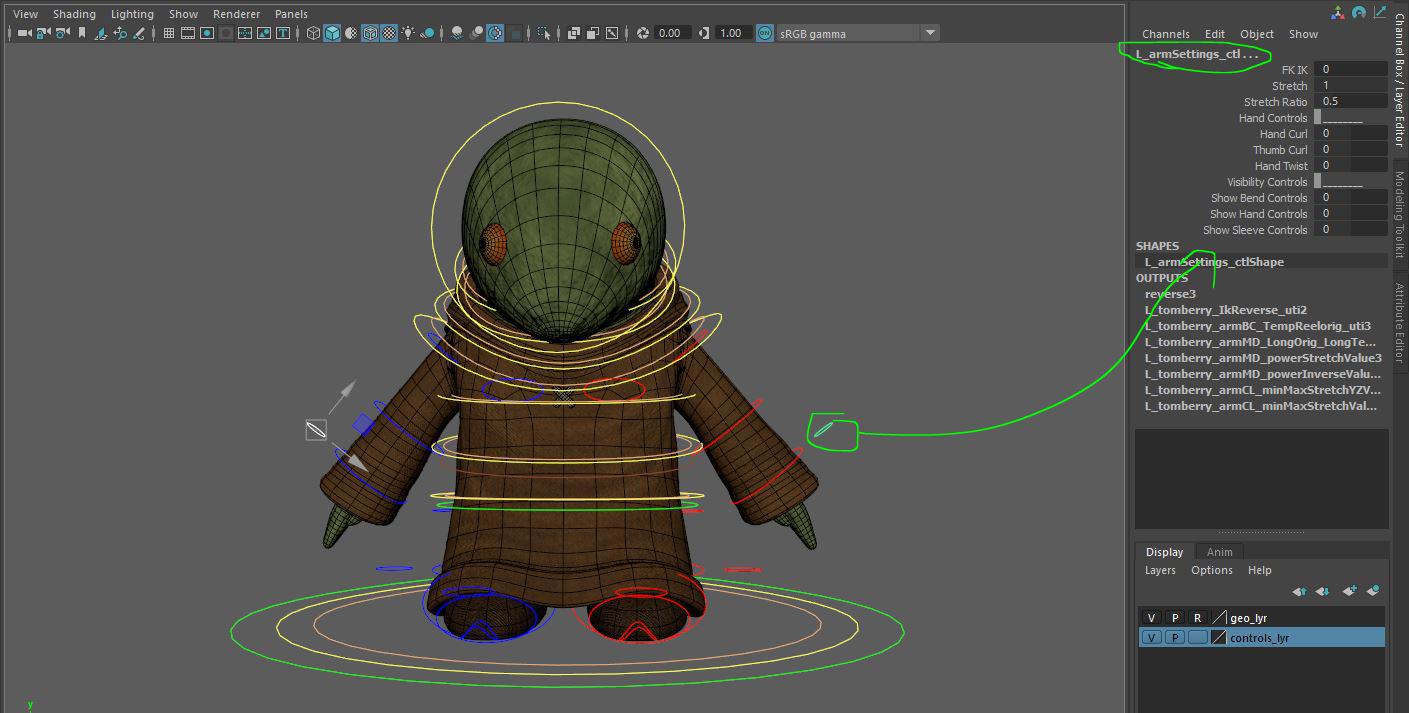Screen dimensions: 1409x713
Task: Open the Renderer menu
Action: (236, 14)
